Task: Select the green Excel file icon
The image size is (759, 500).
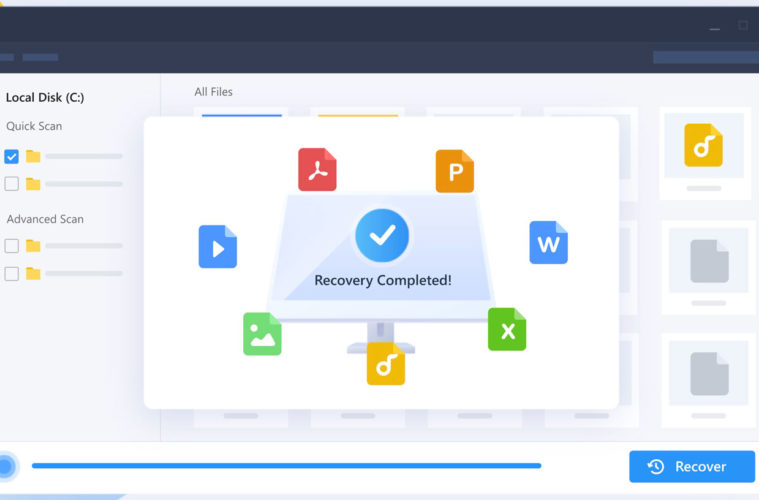Action: [507, 329]
